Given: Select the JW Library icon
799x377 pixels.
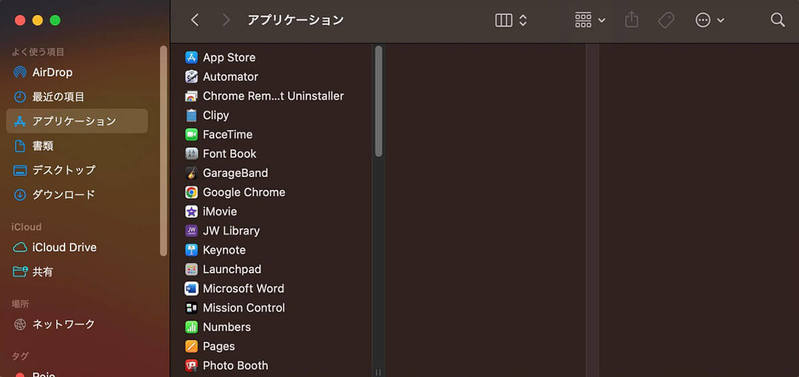Looking at the screenshot, I should tap(191, 231).
